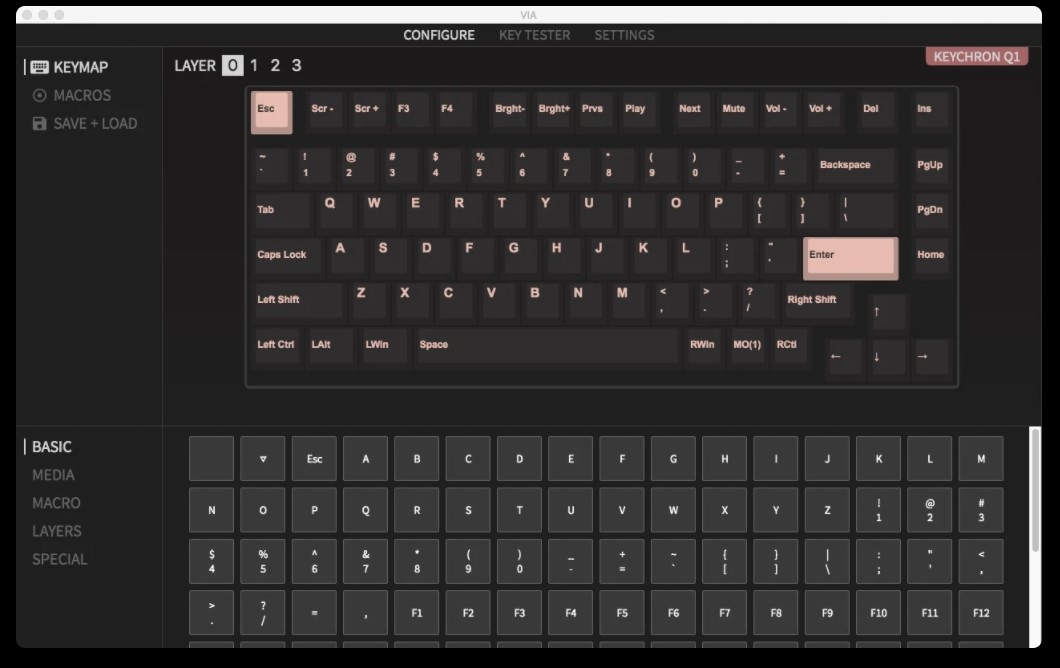Select the RWin key on layout

pos(704,346)
